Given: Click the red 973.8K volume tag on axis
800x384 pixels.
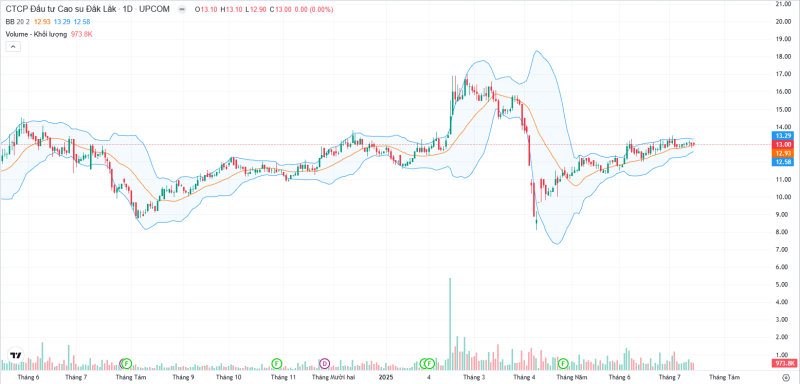Looking at the screenshot, I should pos(784,364).
